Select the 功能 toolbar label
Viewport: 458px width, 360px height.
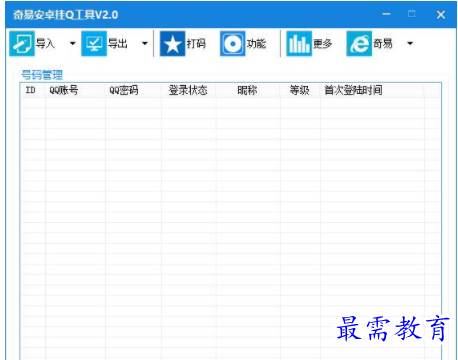[x=256, y=44]
